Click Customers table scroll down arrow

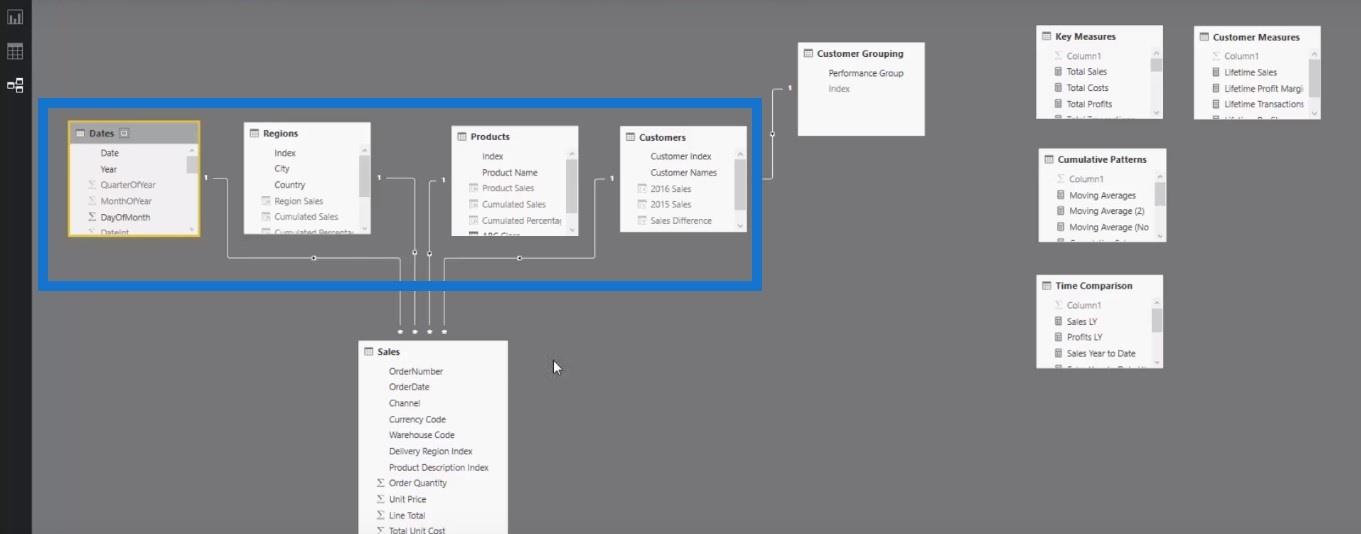point(740,225)
